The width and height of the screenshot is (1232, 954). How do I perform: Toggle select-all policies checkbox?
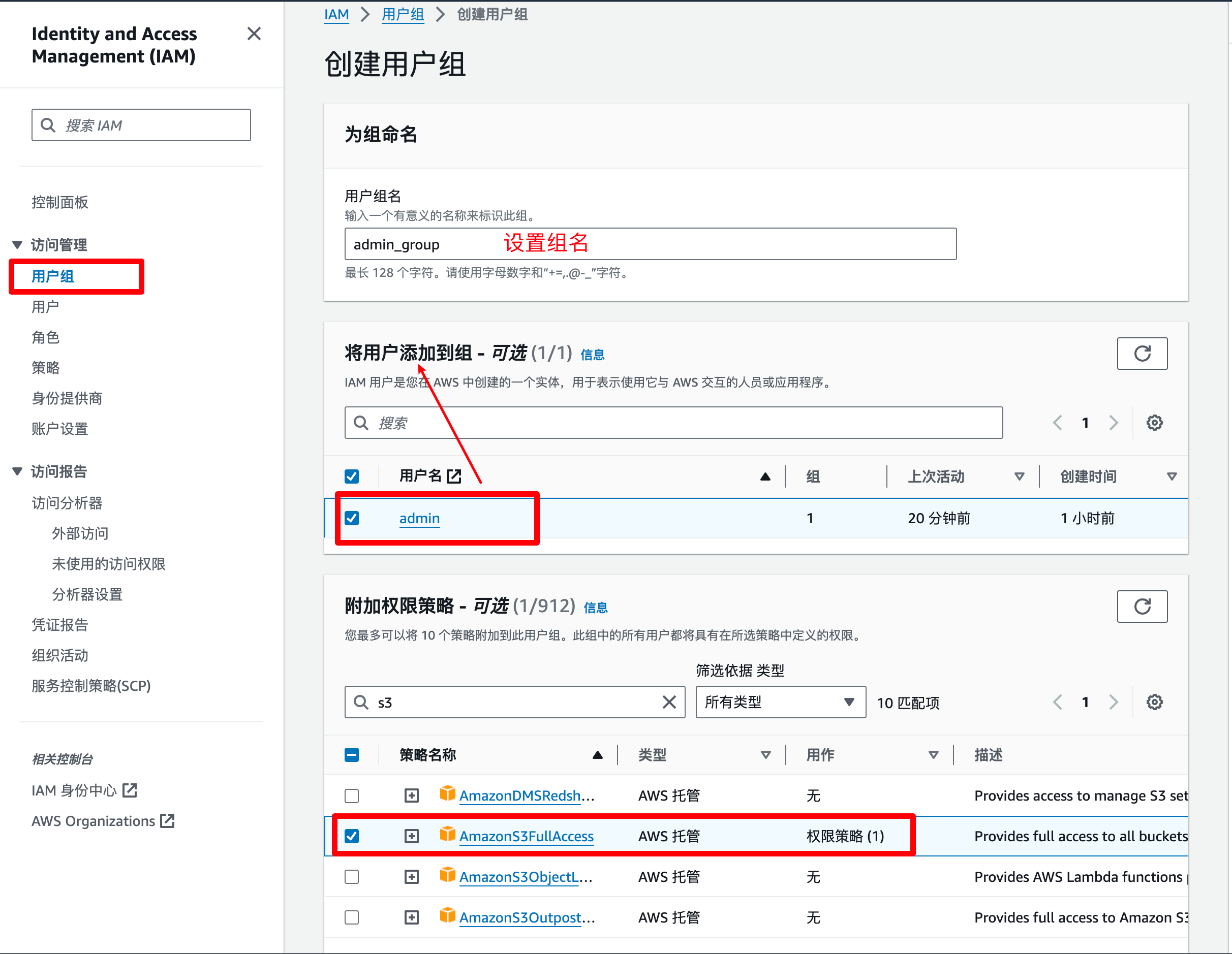point(351,755)
